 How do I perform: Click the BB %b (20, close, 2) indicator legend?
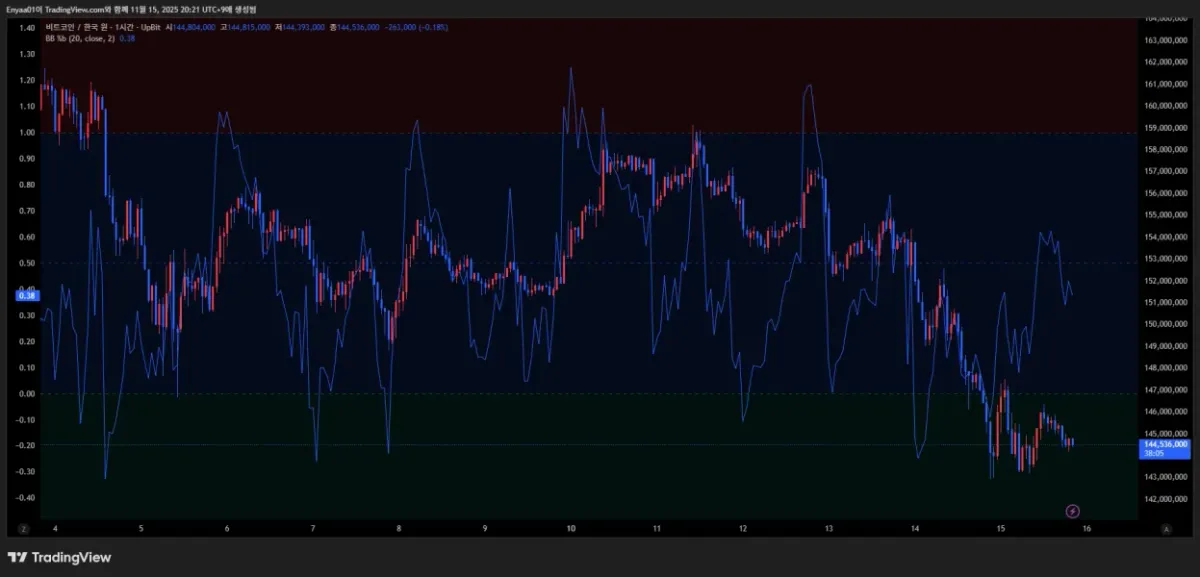click(x=80, y=38)
